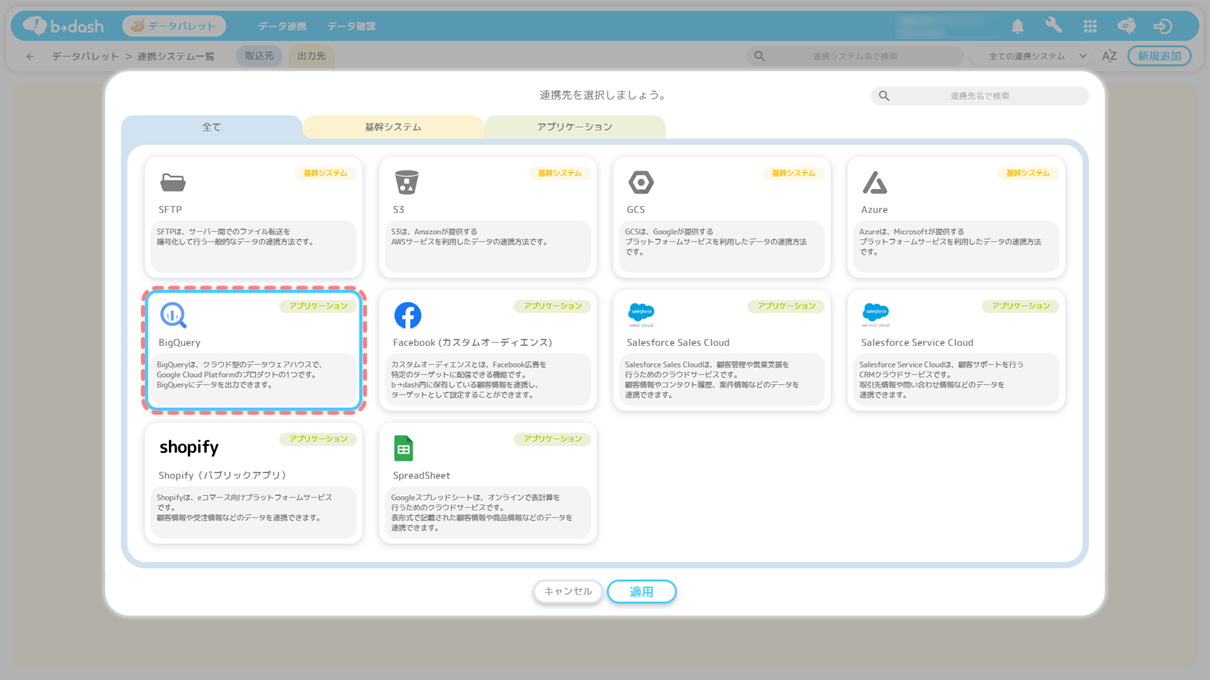Click the Shopify description text
The height and width of the screenshot is (680, 1210).
(244, 508)
